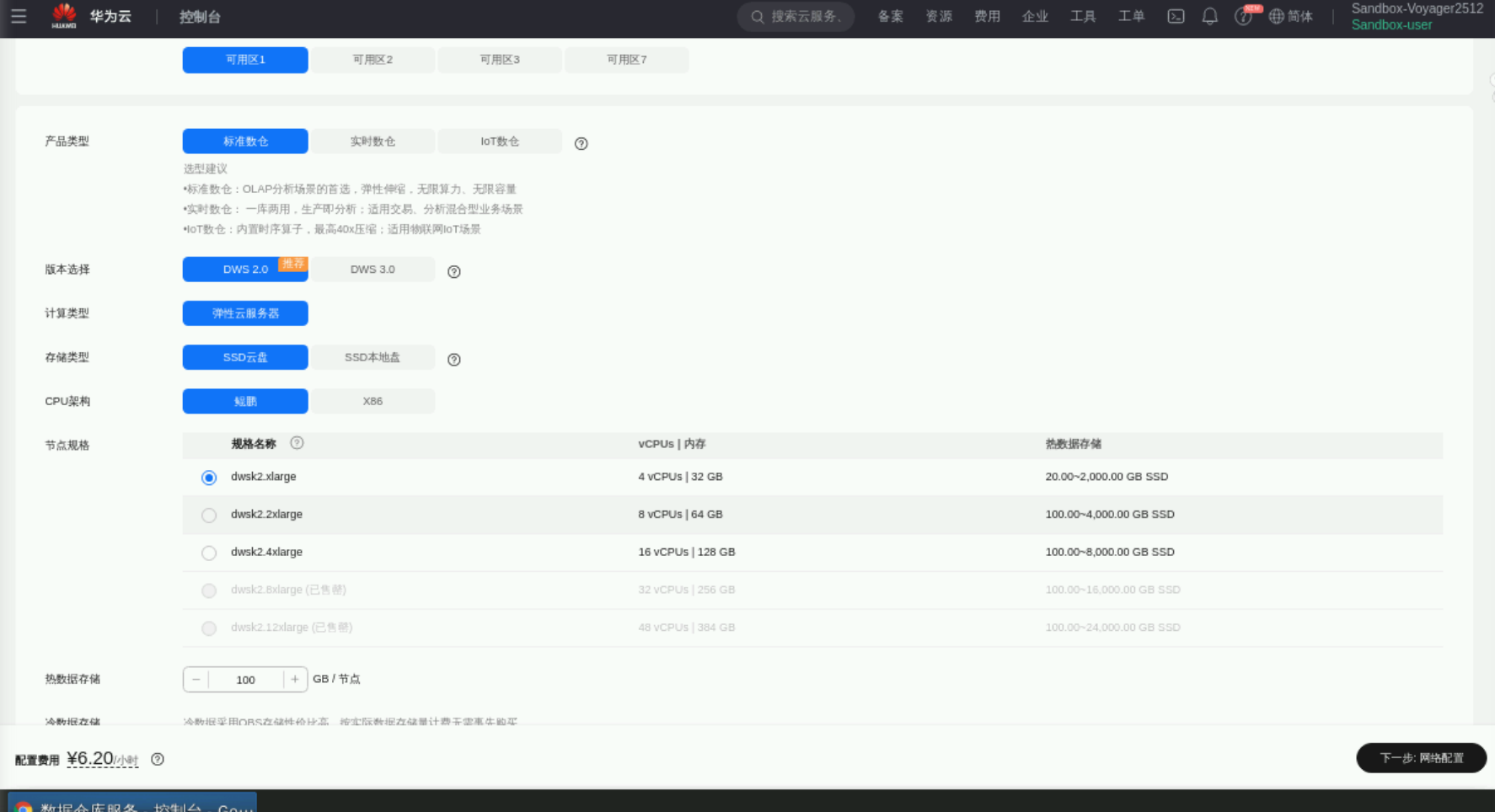Show help for 存储类型 options
Image resolution: width=1495 pixels, height=812 pixels.
(x=453, y=359)
